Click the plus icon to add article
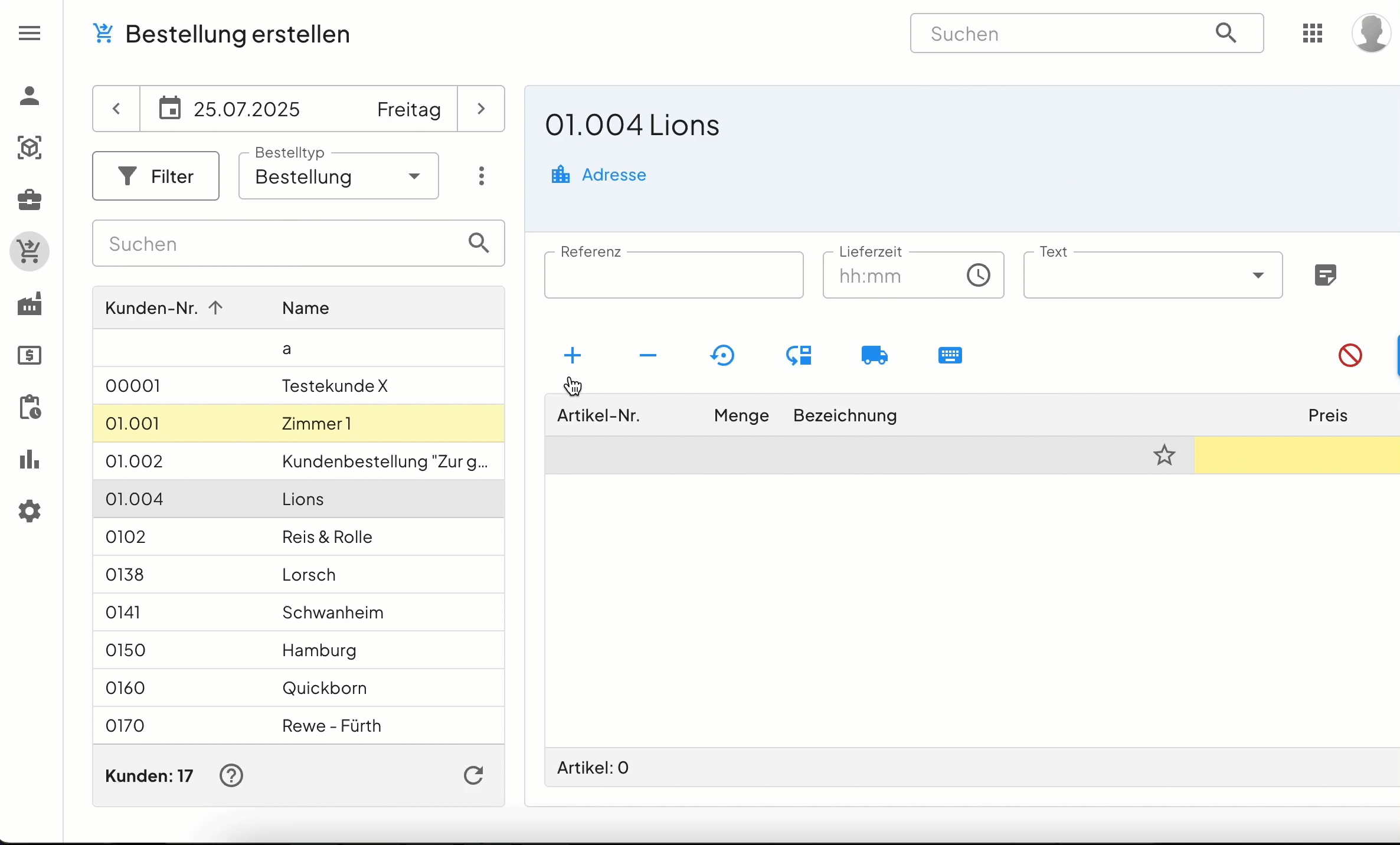 point(572,355)
